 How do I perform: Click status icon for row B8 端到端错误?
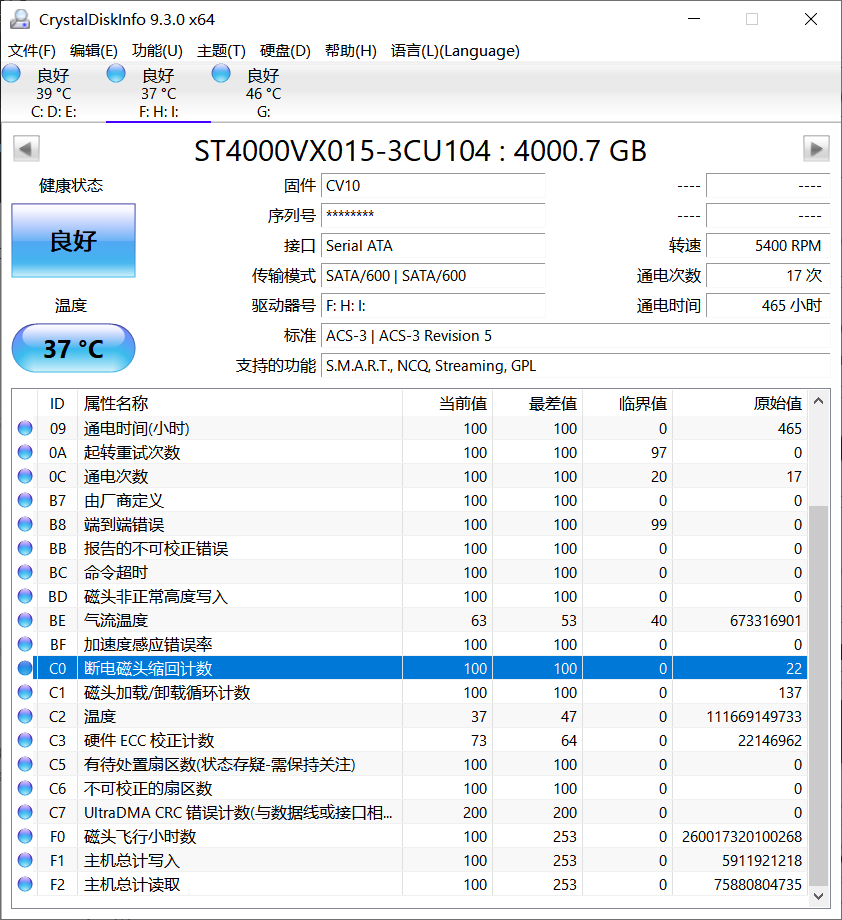pyautogui.click(x=25, y=524)
